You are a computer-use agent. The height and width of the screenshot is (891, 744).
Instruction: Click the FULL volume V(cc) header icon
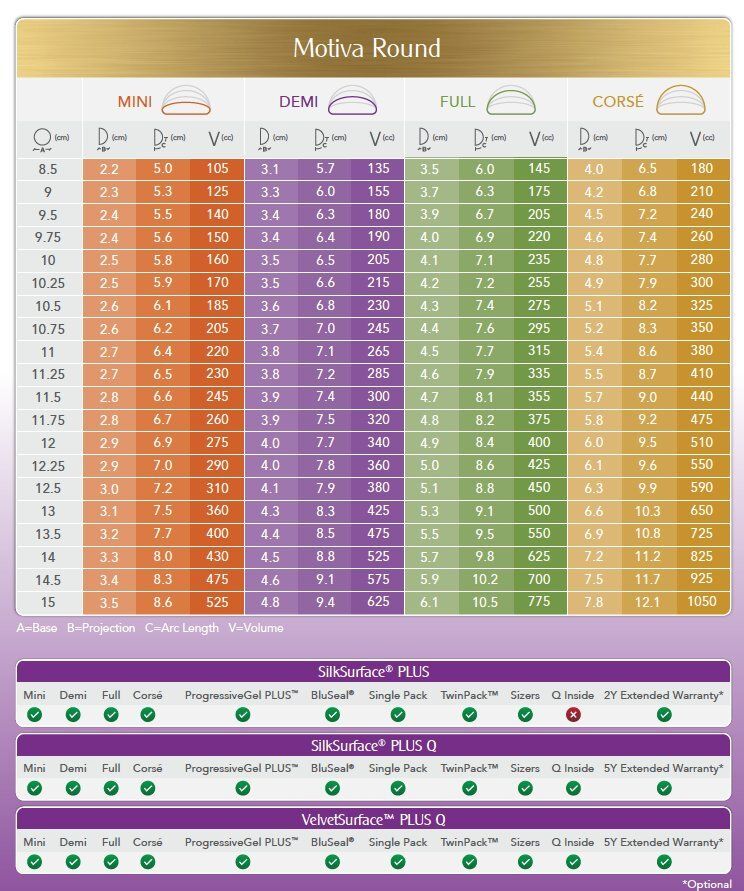click(541, 139)
